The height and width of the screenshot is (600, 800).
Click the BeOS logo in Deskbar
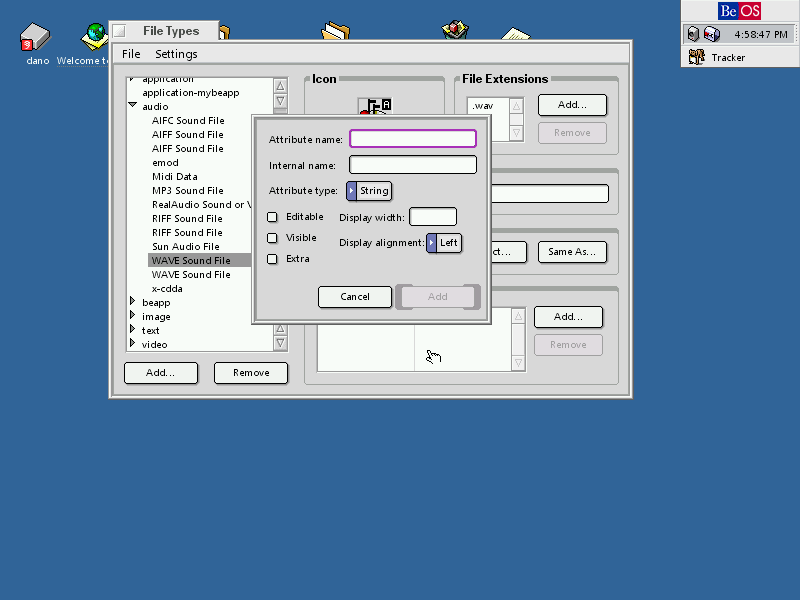coord(739,11)
